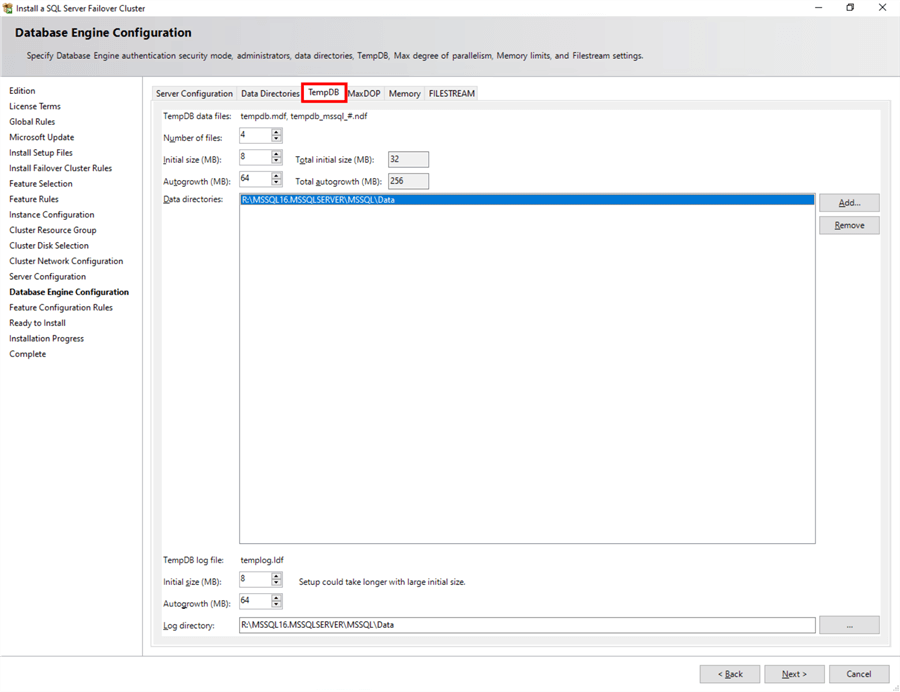Select the R:\MSSQL16.MSSQLSERVER\MSSQL\Data directory row

(x=527, y=200)
